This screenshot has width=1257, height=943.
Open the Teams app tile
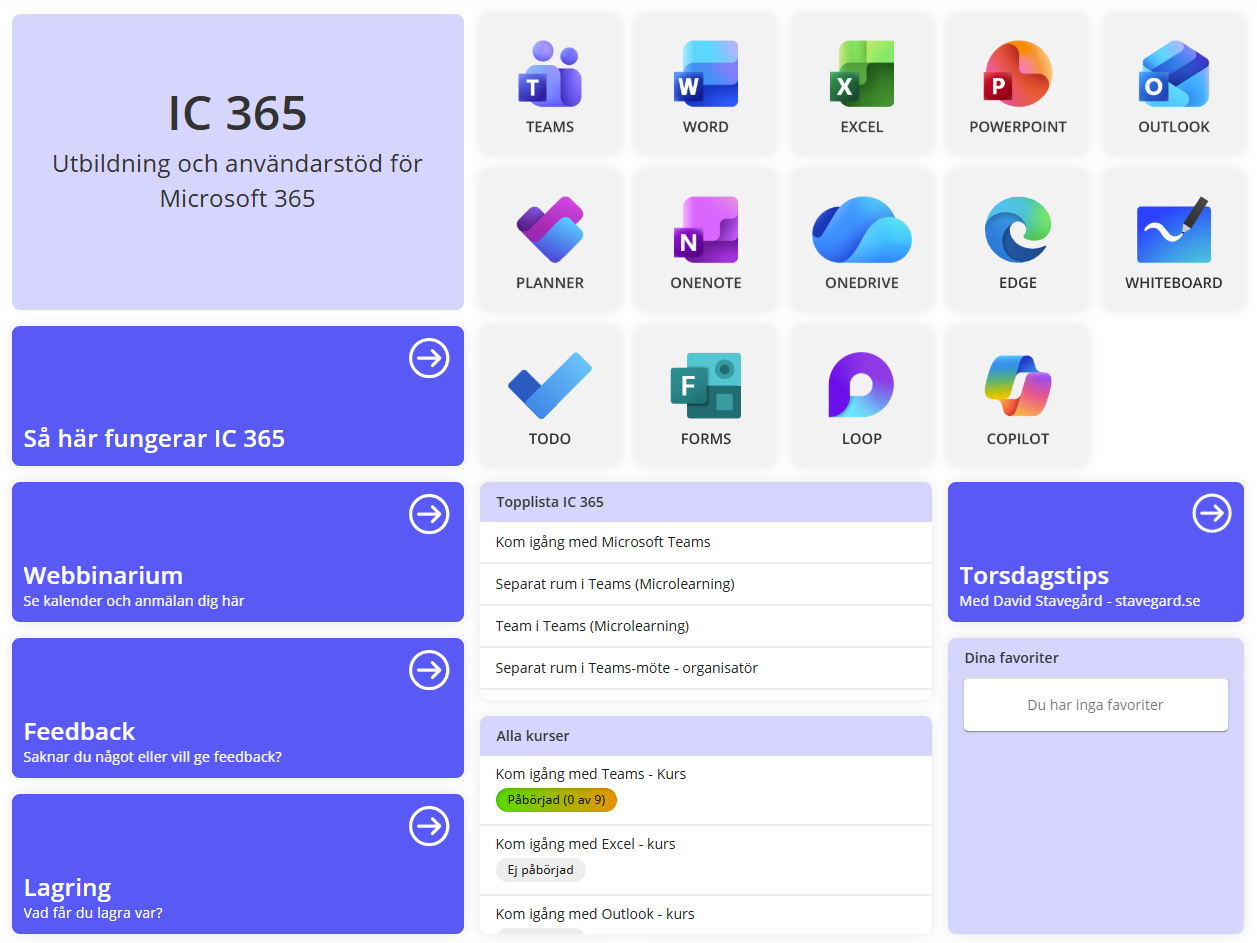coord(550,84)
